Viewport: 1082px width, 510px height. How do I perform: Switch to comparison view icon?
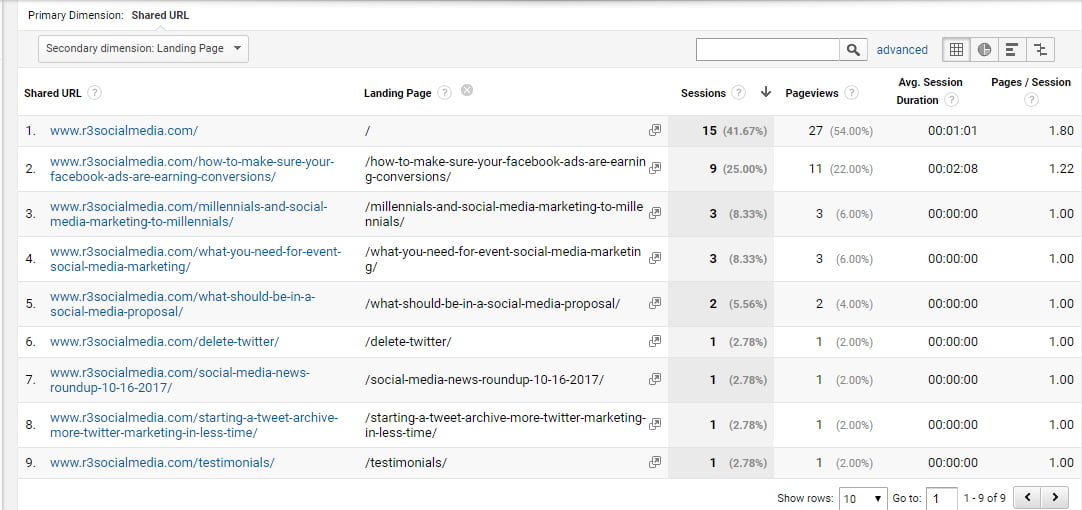point(1041,50)
